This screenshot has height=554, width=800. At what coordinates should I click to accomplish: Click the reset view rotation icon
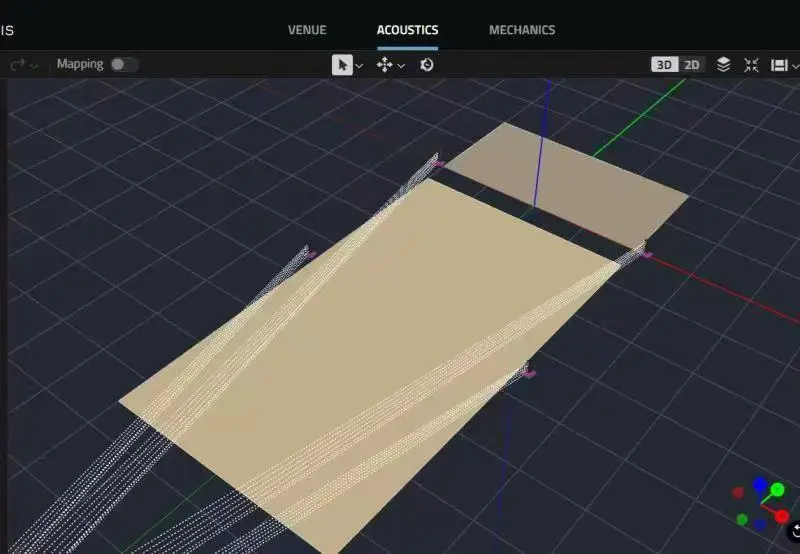(427, 65)
